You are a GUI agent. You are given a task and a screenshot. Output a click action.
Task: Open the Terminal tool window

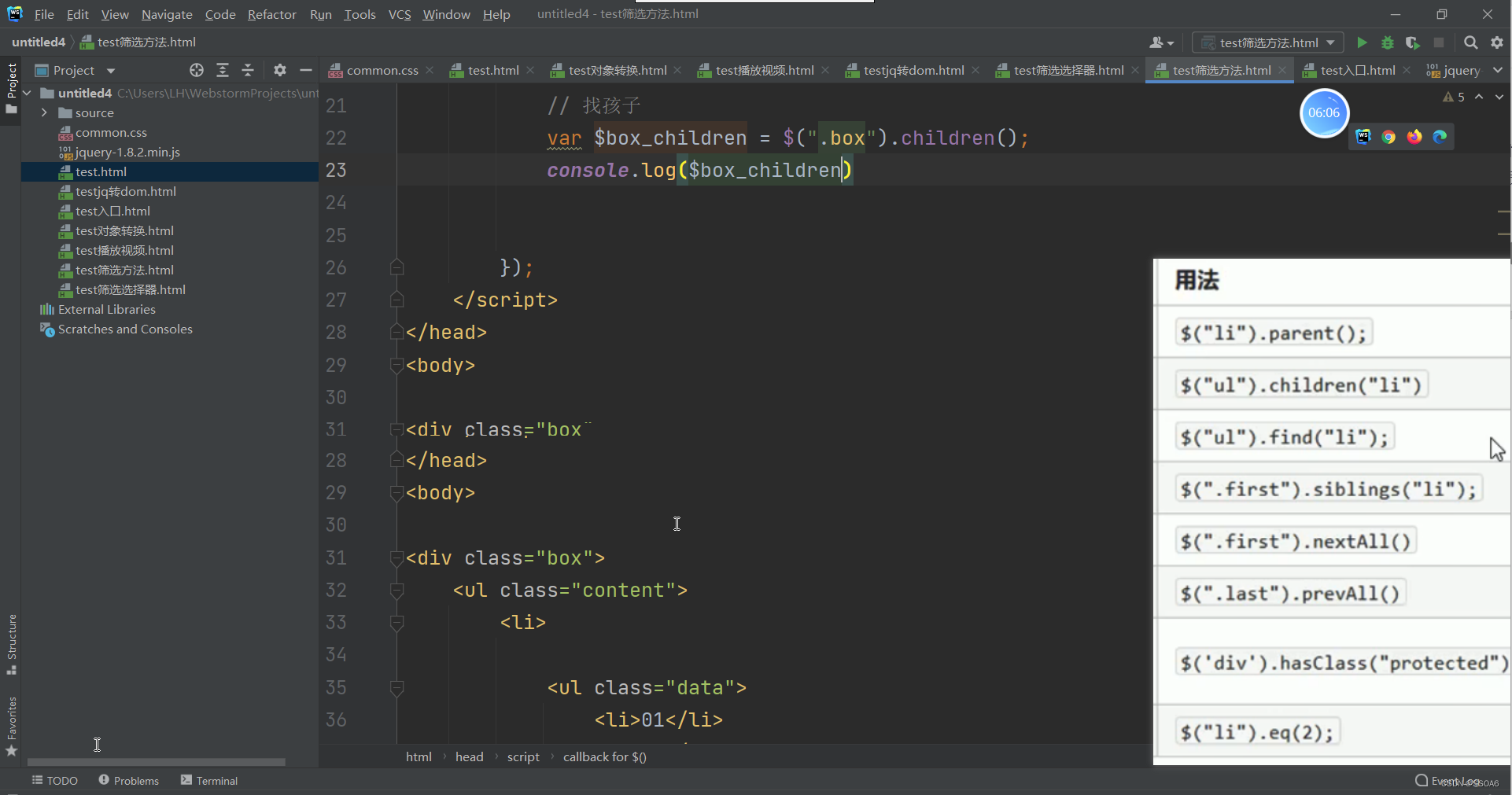point(209,780)
